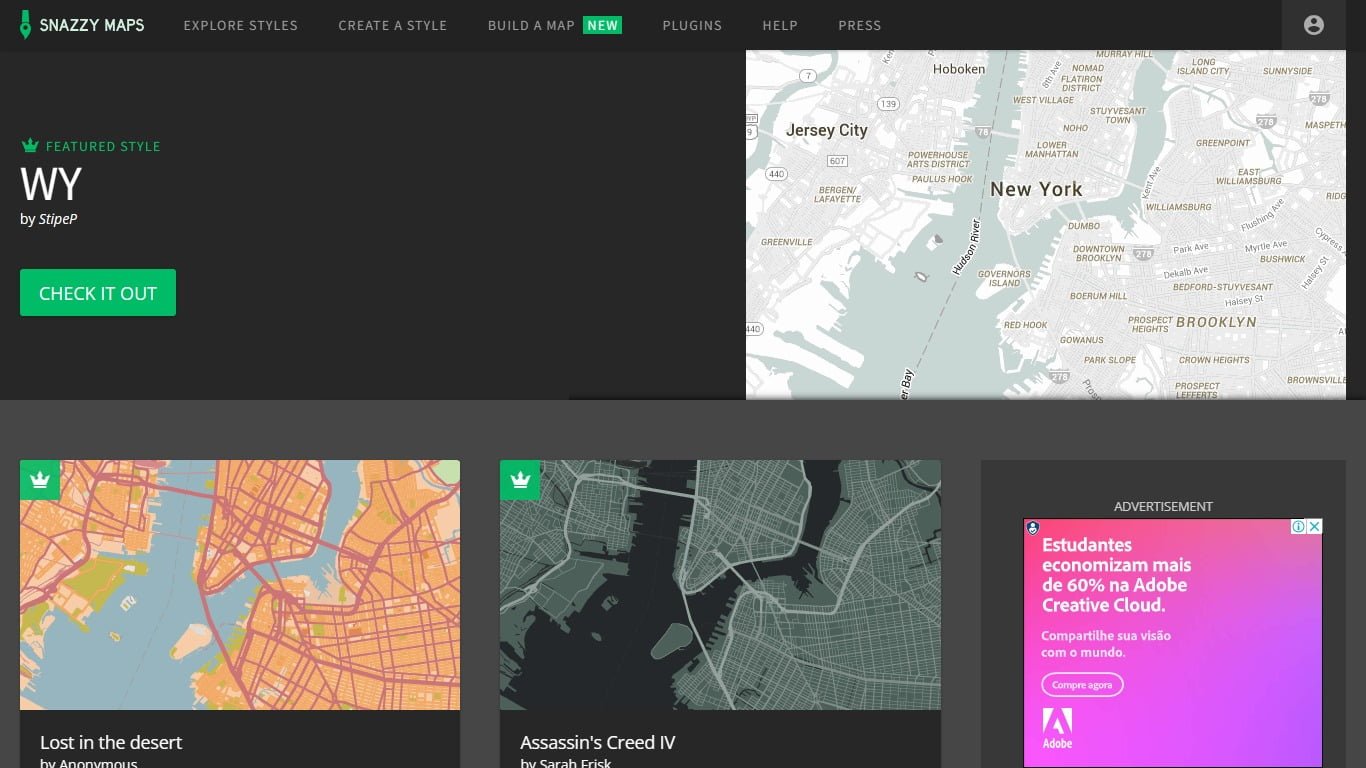This screenshot has height=768, width=1366.
Task: Open Build a Map page
Action: [x=555, y=25]
